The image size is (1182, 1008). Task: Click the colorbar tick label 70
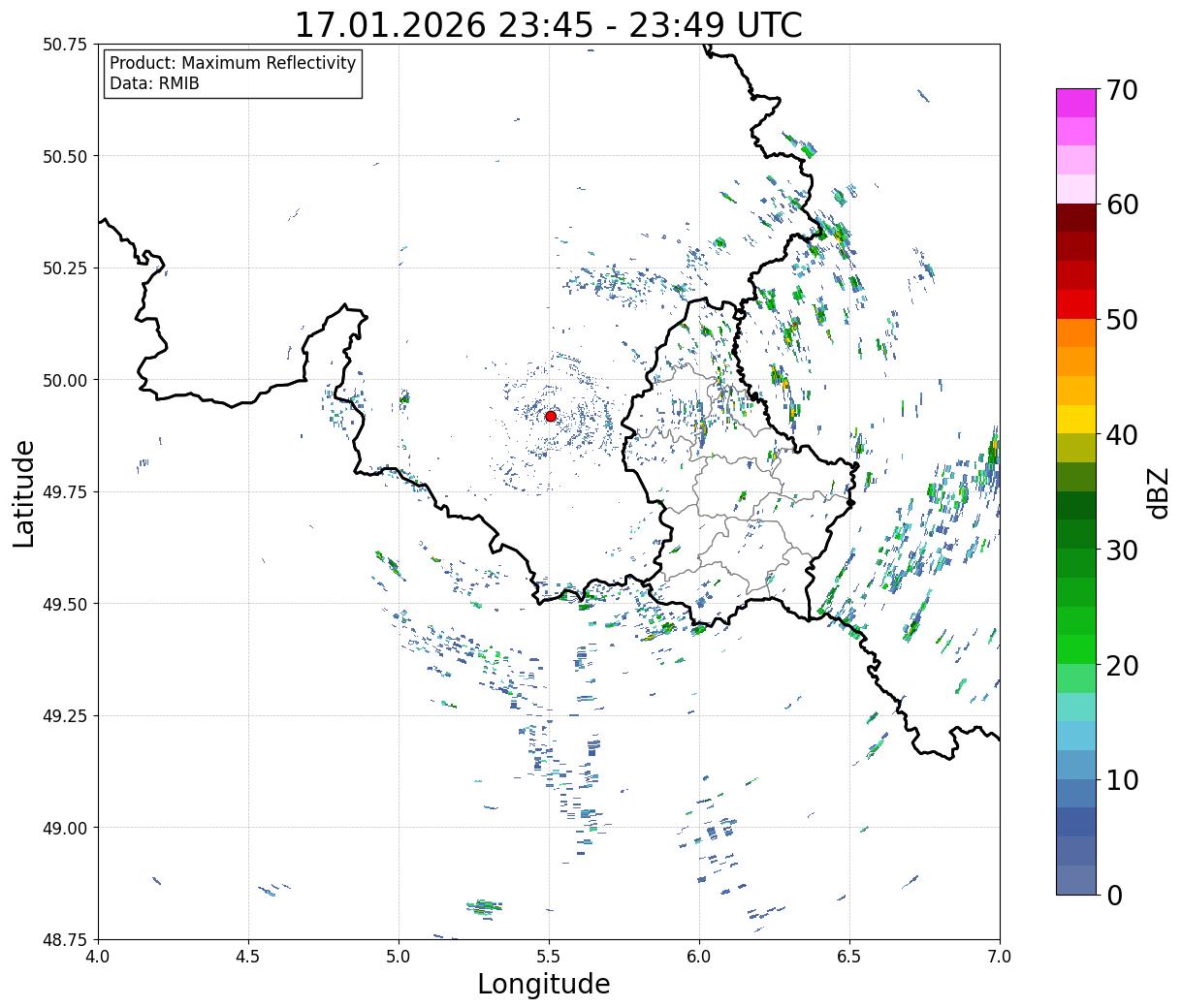[x=1122, y=90]
